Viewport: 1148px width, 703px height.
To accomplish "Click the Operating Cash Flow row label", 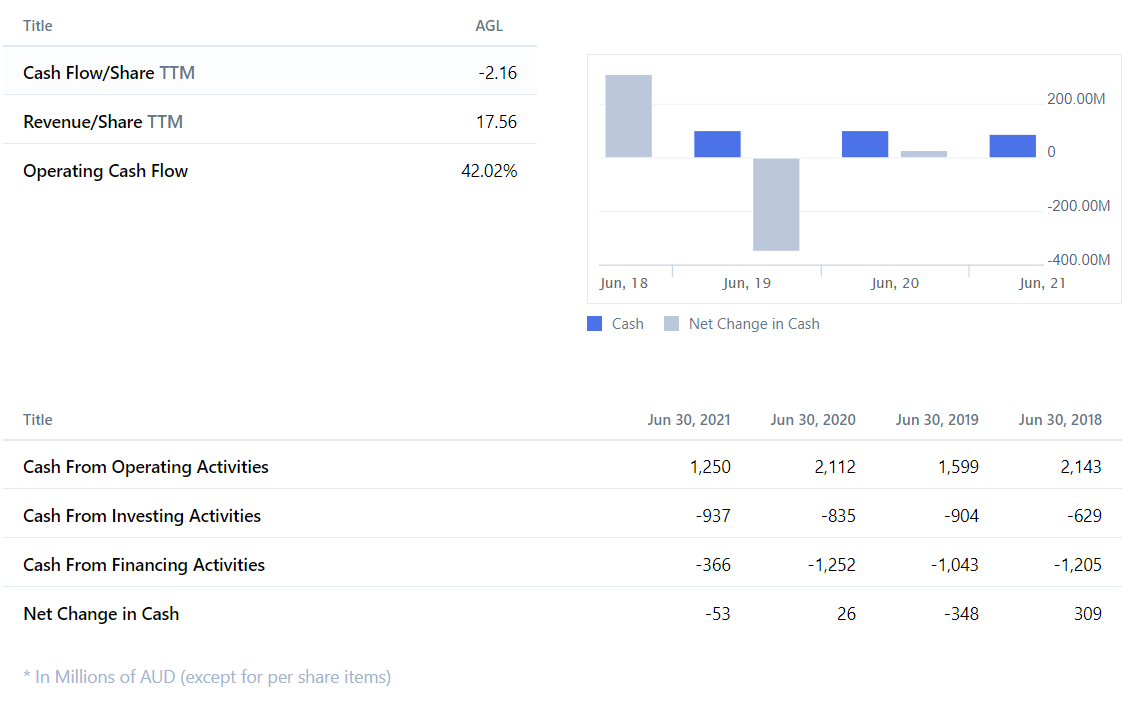I will point(105,171).
